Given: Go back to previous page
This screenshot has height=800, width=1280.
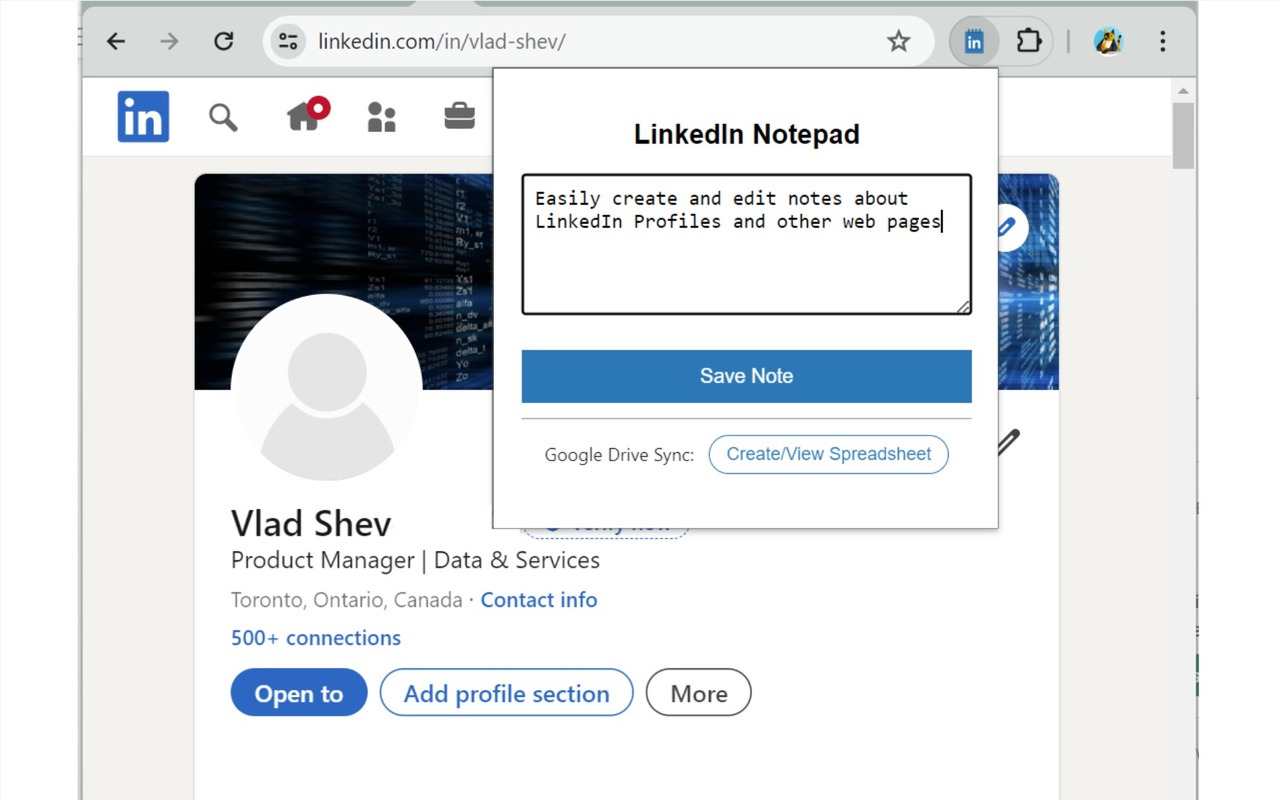Looking at the screenshot, I should coord(116,41).
